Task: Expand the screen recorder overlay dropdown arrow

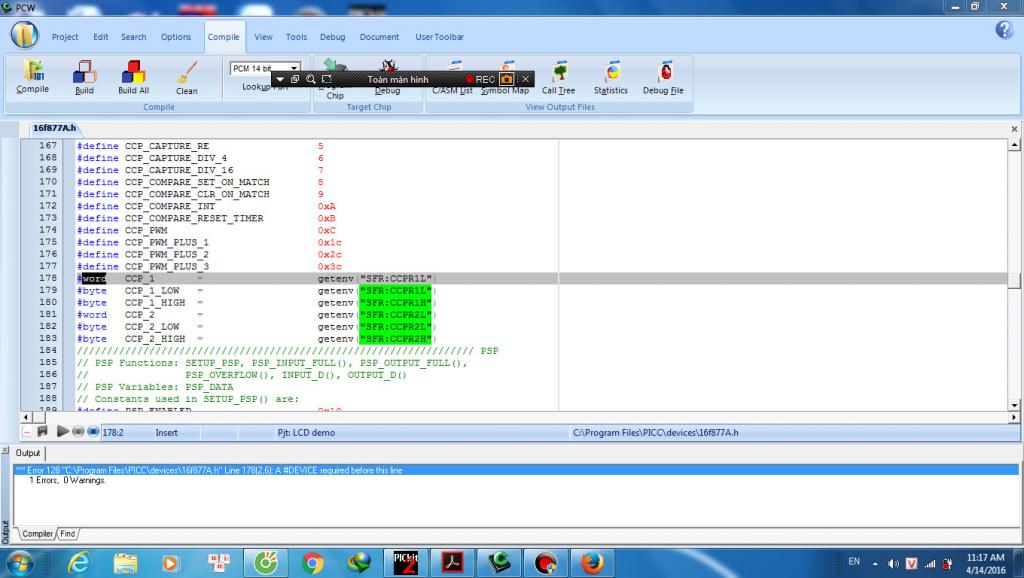Action: 280,79
